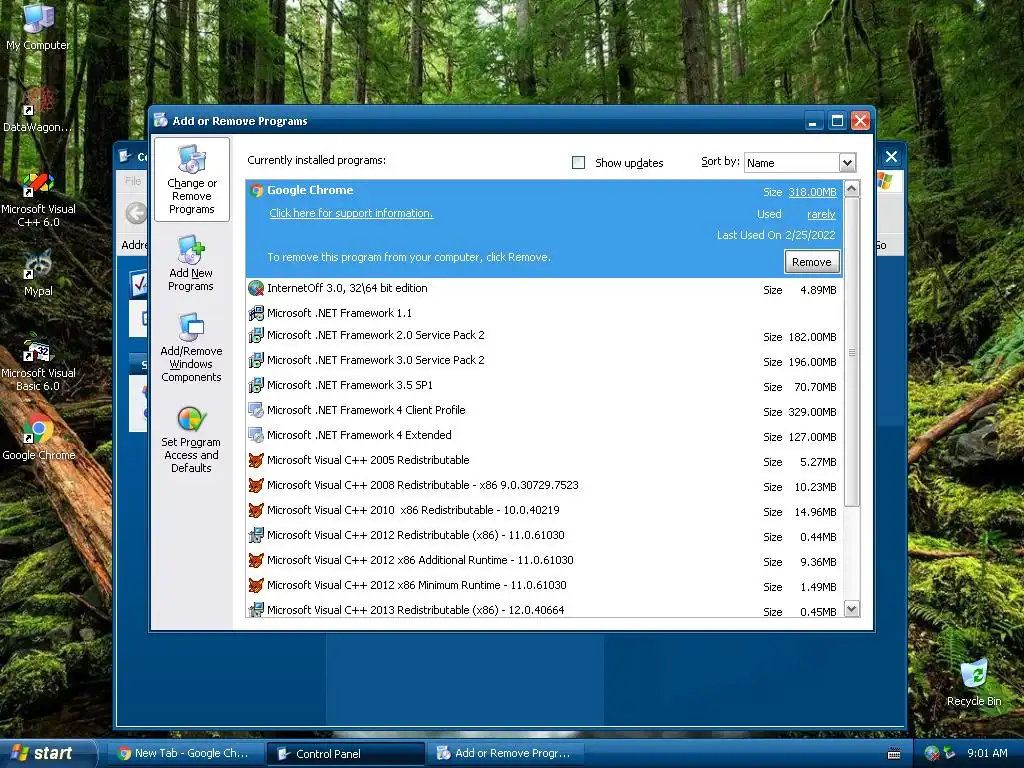Image resolution: width=1024 pixels, height=768 pixels.
Task: Click the My Computer desktop icon
Action: [38, 27]
